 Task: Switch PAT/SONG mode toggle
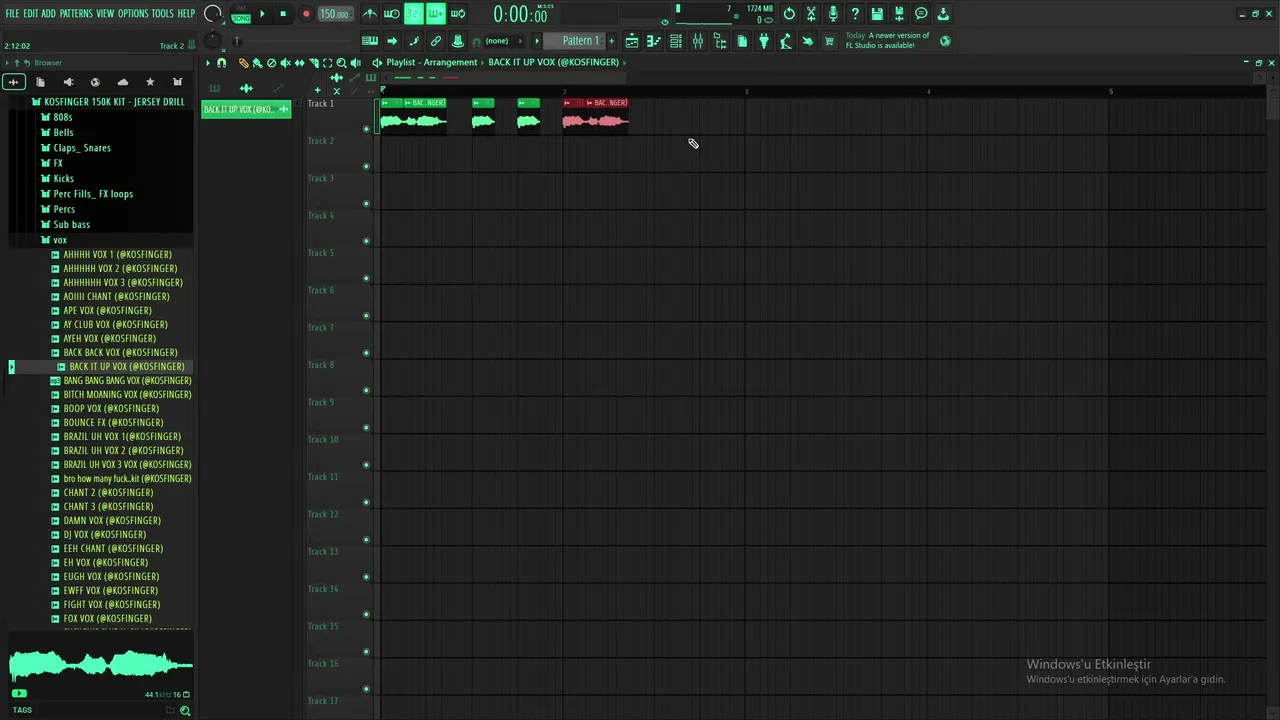point(241,14)
